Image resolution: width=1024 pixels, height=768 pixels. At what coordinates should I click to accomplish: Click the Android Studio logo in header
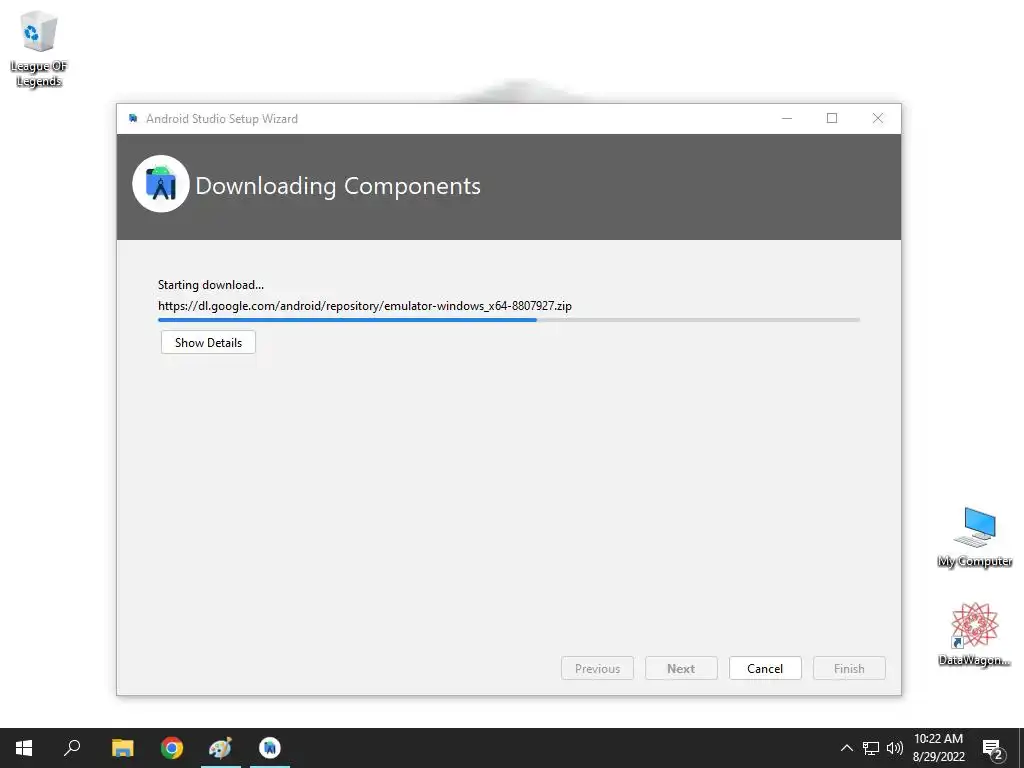(x=161, y=184)
